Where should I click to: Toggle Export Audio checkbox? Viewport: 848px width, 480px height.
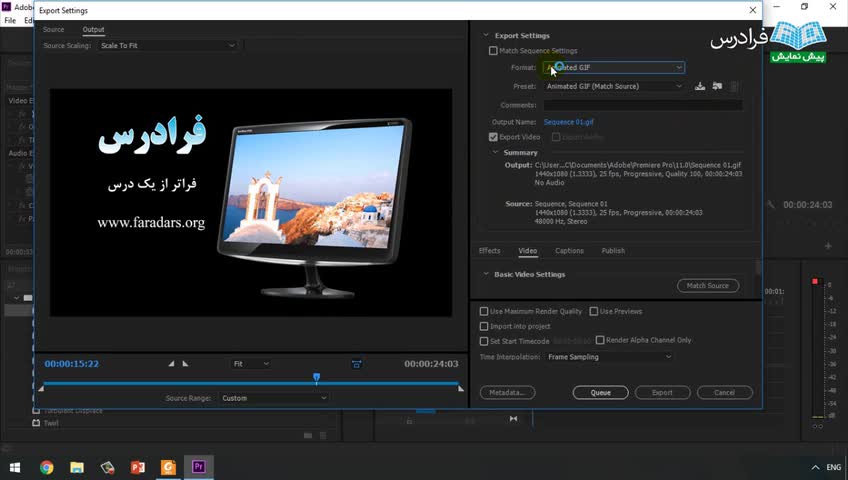point(555,137)
